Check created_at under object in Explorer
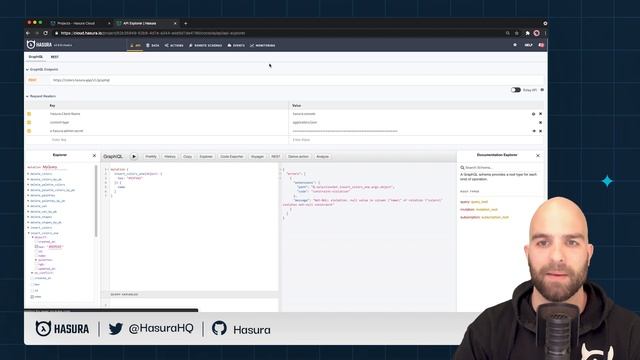The height and width of the screenshot is (360, 640). (36, 242)
